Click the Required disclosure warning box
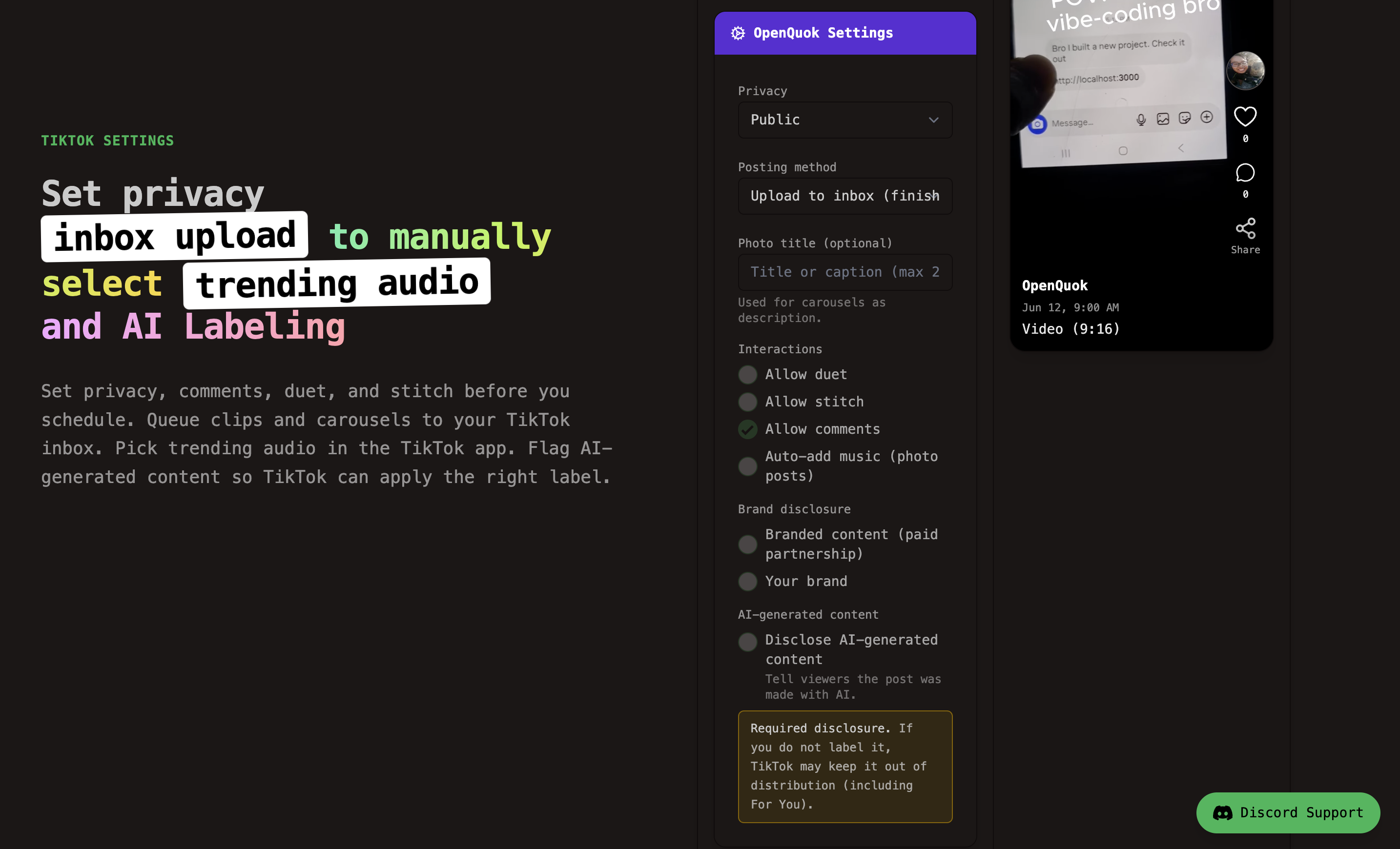 pos(845,766)
